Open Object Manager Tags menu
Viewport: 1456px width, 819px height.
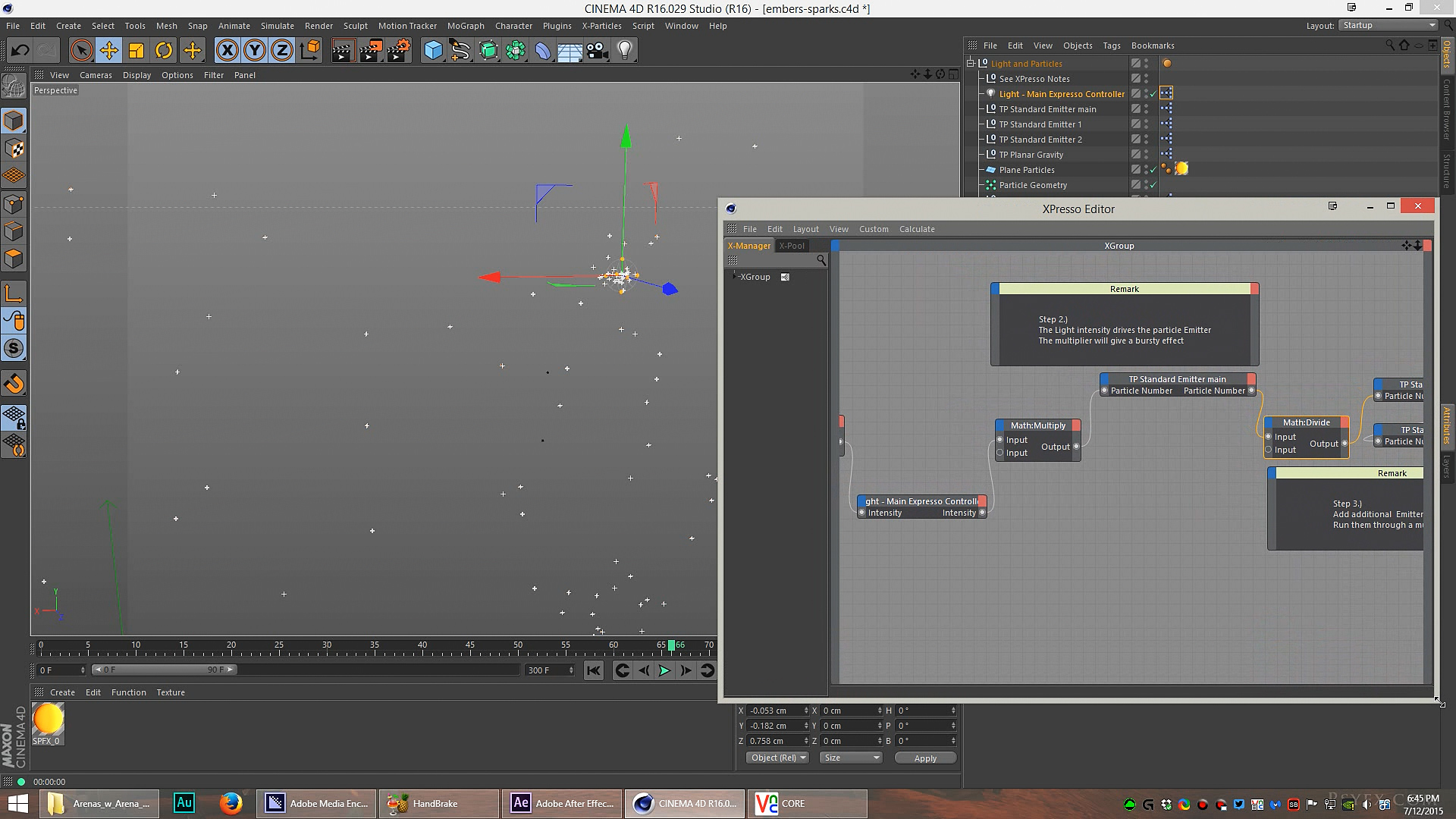click(x=1112, y=45)
